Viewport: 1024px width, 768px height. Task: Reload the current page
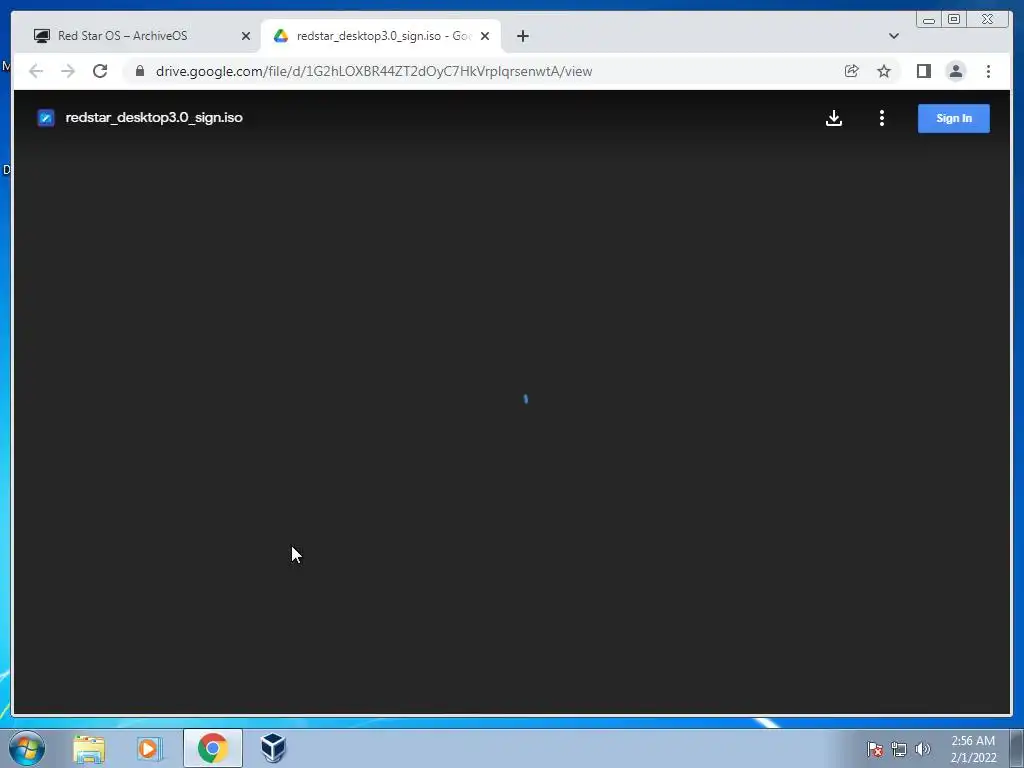point(100,71)
